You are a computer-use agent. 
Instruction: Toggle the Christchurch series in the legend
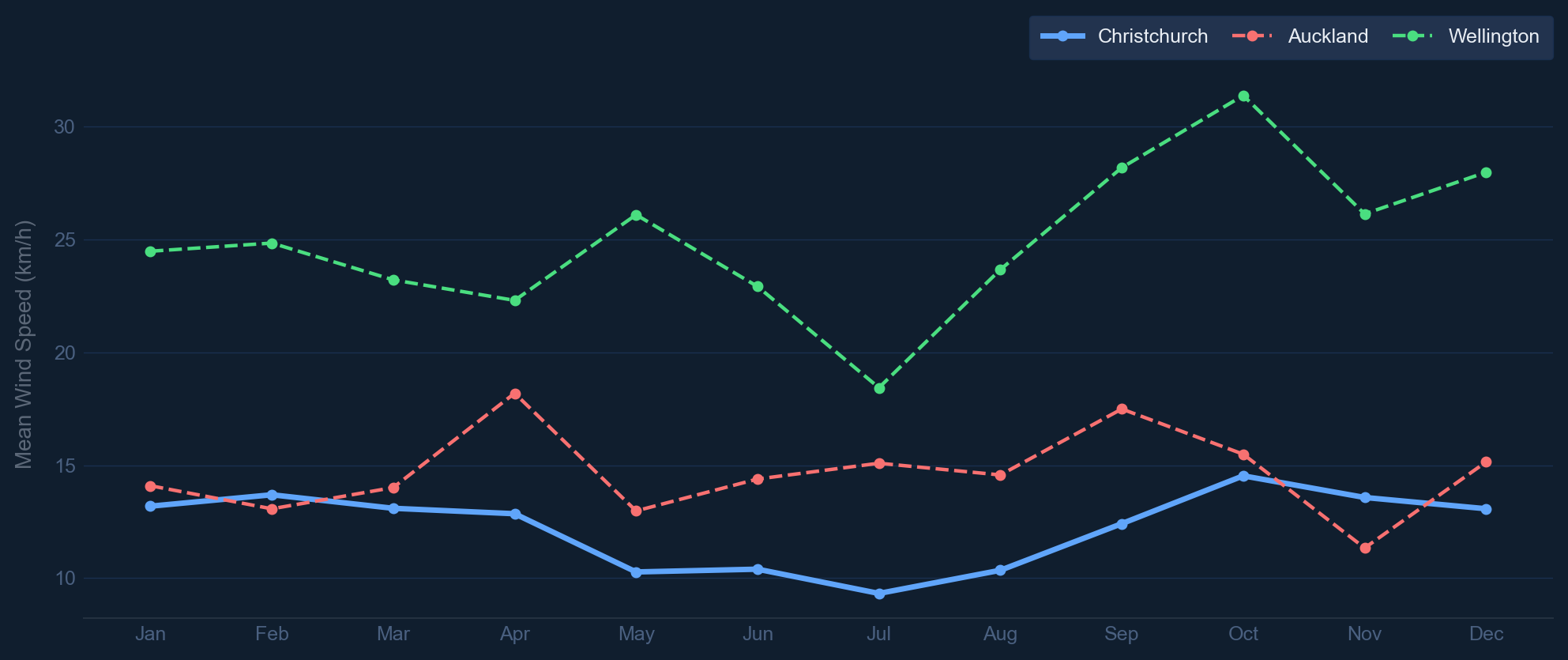[1124, 36]
